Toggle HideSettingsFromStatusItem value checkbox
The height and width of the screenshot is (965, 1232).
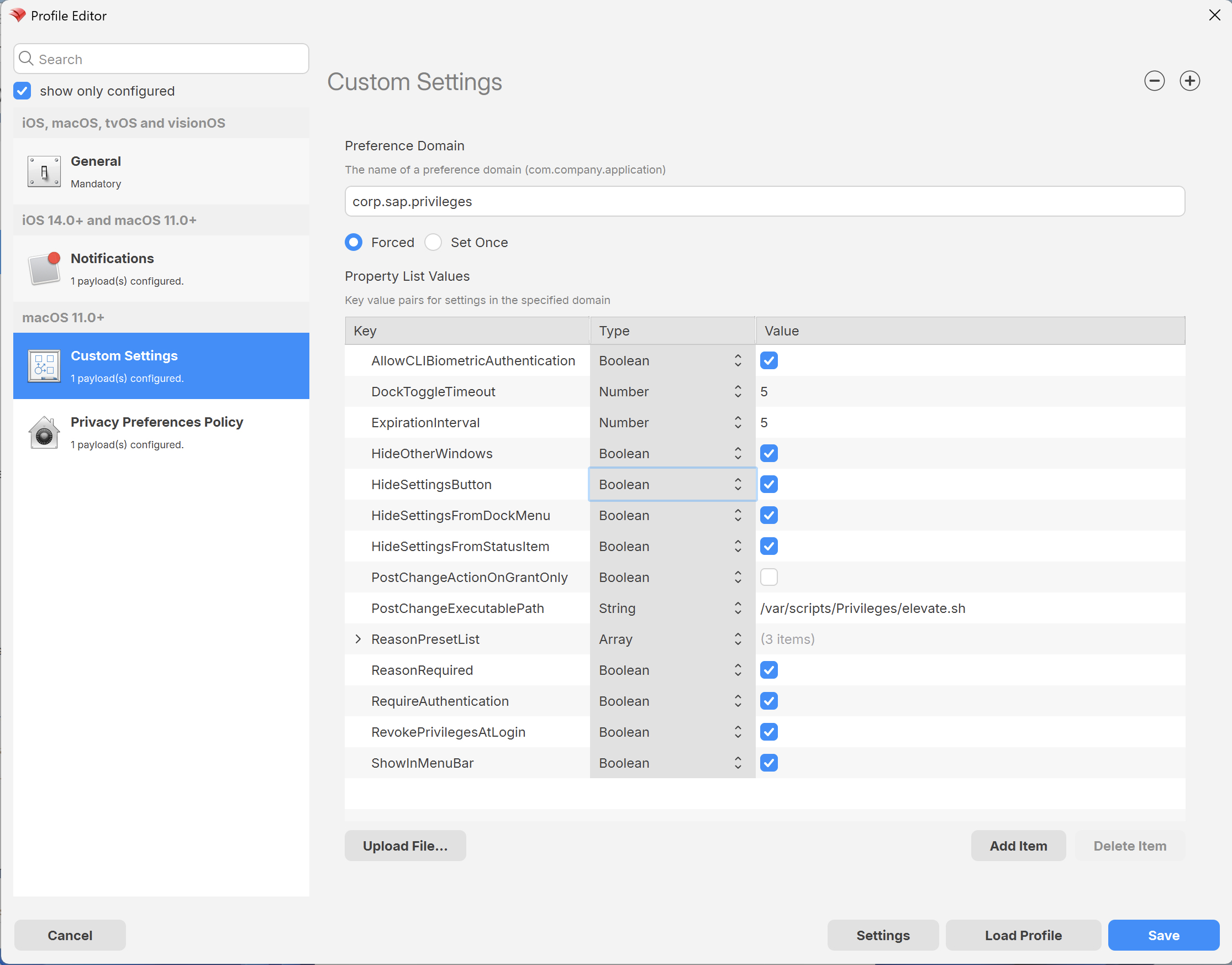pyautogui.click(x=768, y=547)
